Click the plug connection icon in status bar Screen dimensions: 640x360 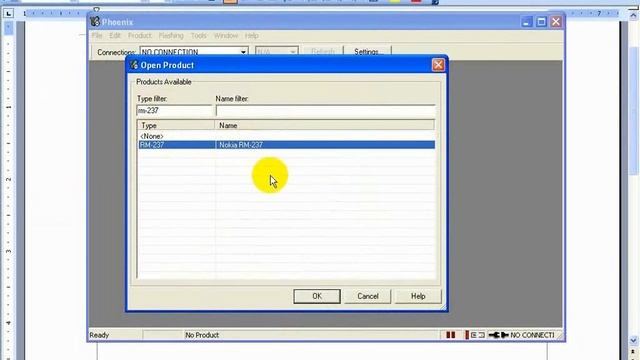click(x=498, y=335)
